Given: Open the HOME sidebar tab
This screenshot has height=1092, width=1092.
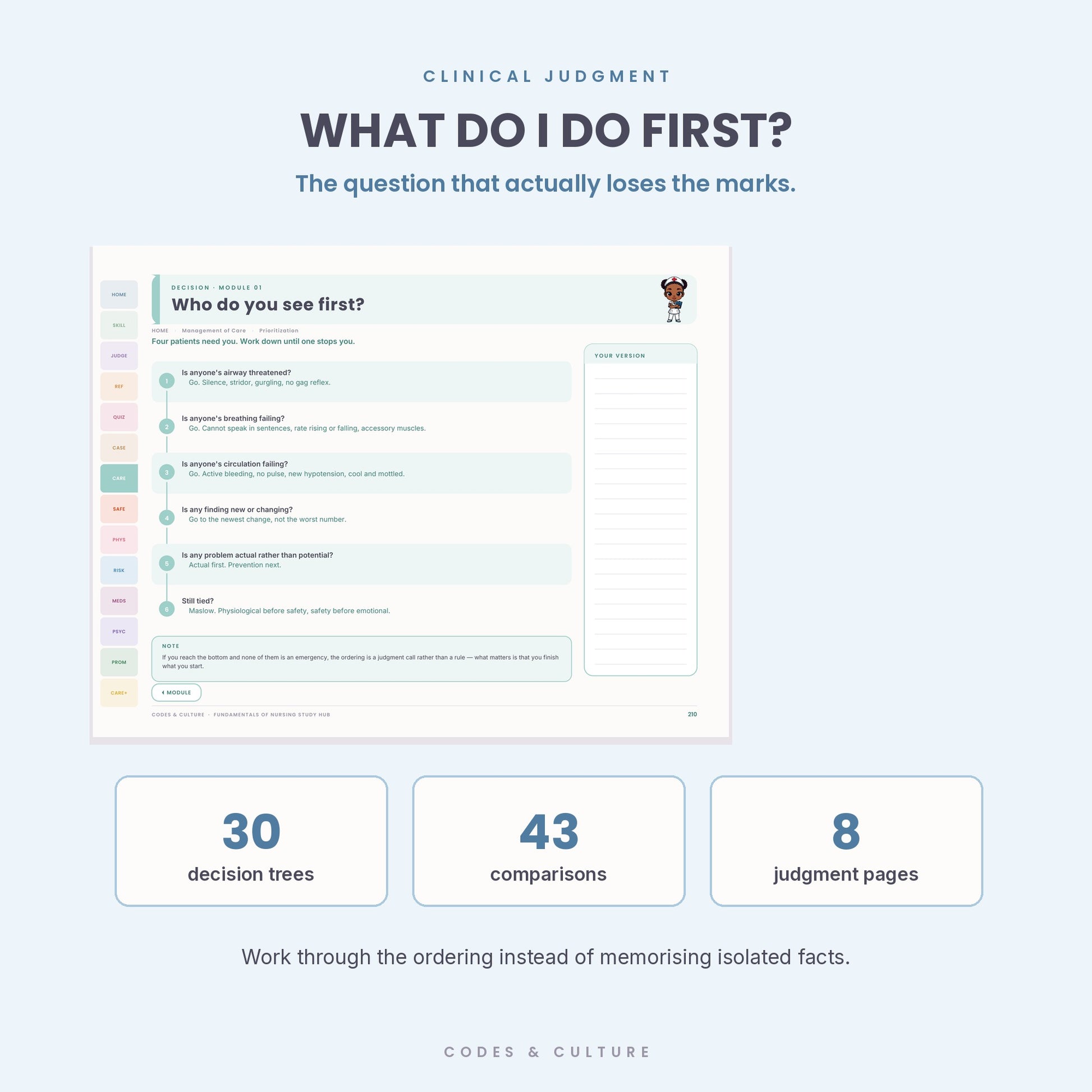Looking at the screenshot, I should 119,295.
